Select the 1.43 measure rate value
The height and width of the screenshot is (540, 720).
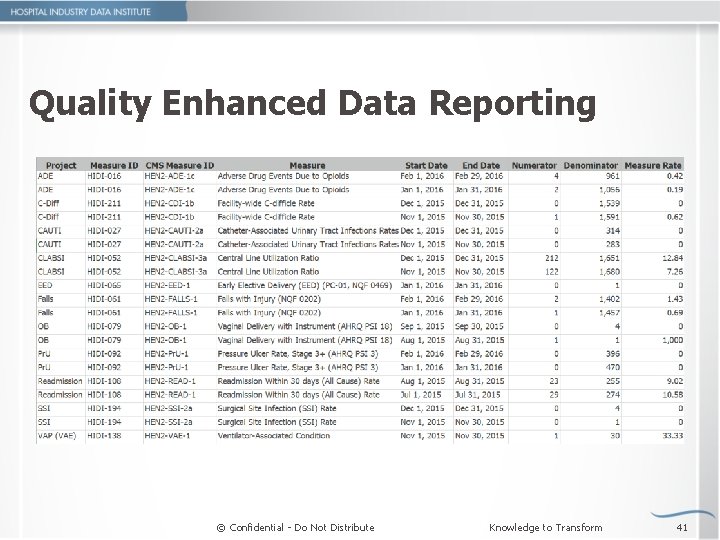(675, 299)
